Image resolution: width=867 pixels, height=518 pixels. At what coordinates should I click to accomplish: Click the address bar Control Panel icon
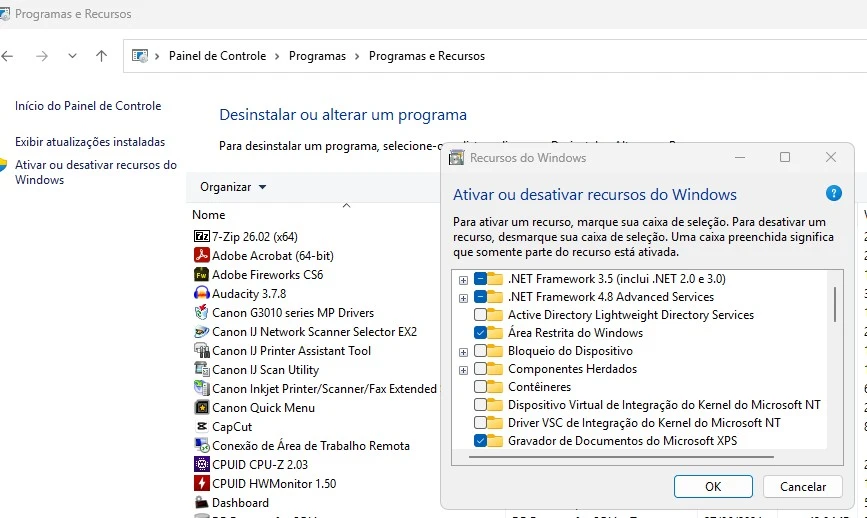(140, 56)
